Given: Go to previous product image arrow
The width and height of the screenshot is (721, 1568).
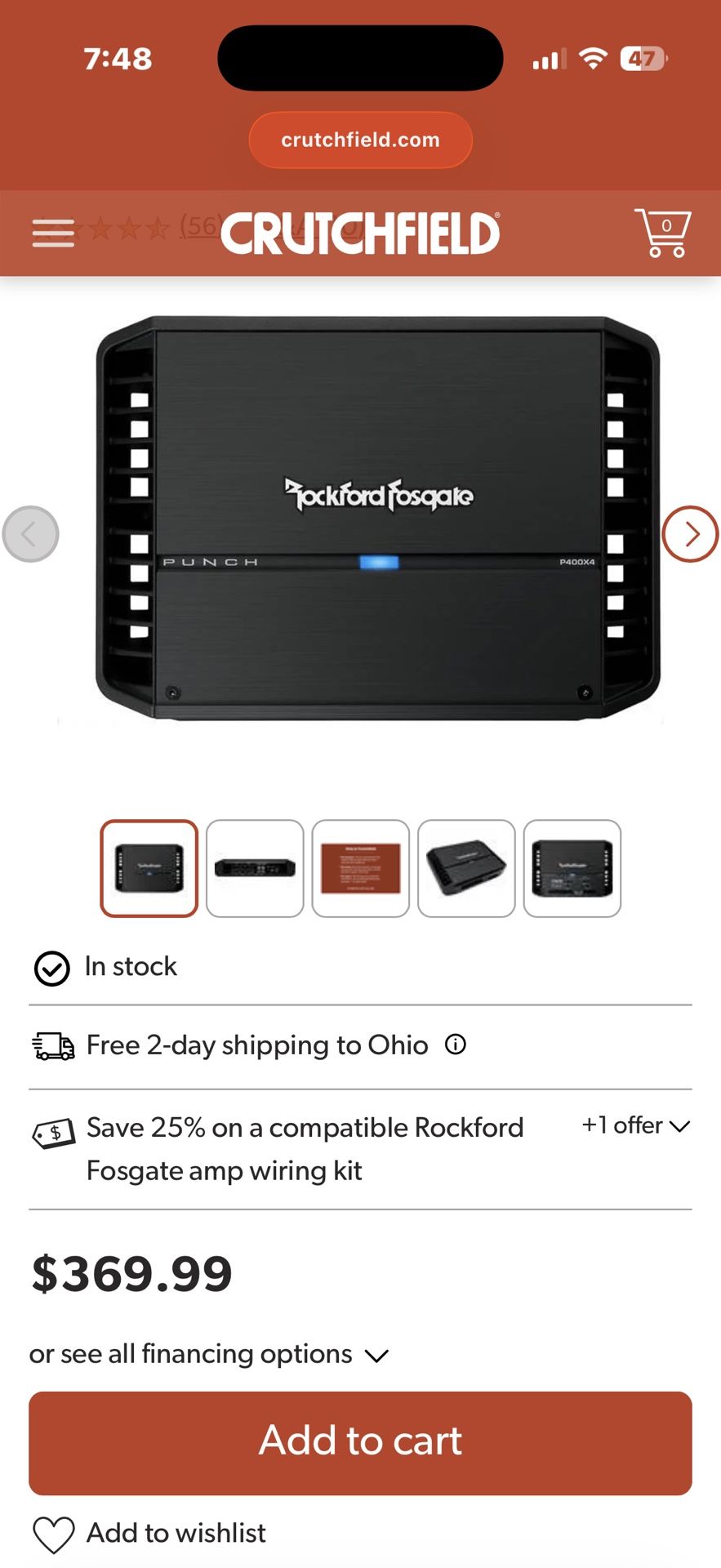Looking at the screenshot, I should tap(31, 534).
